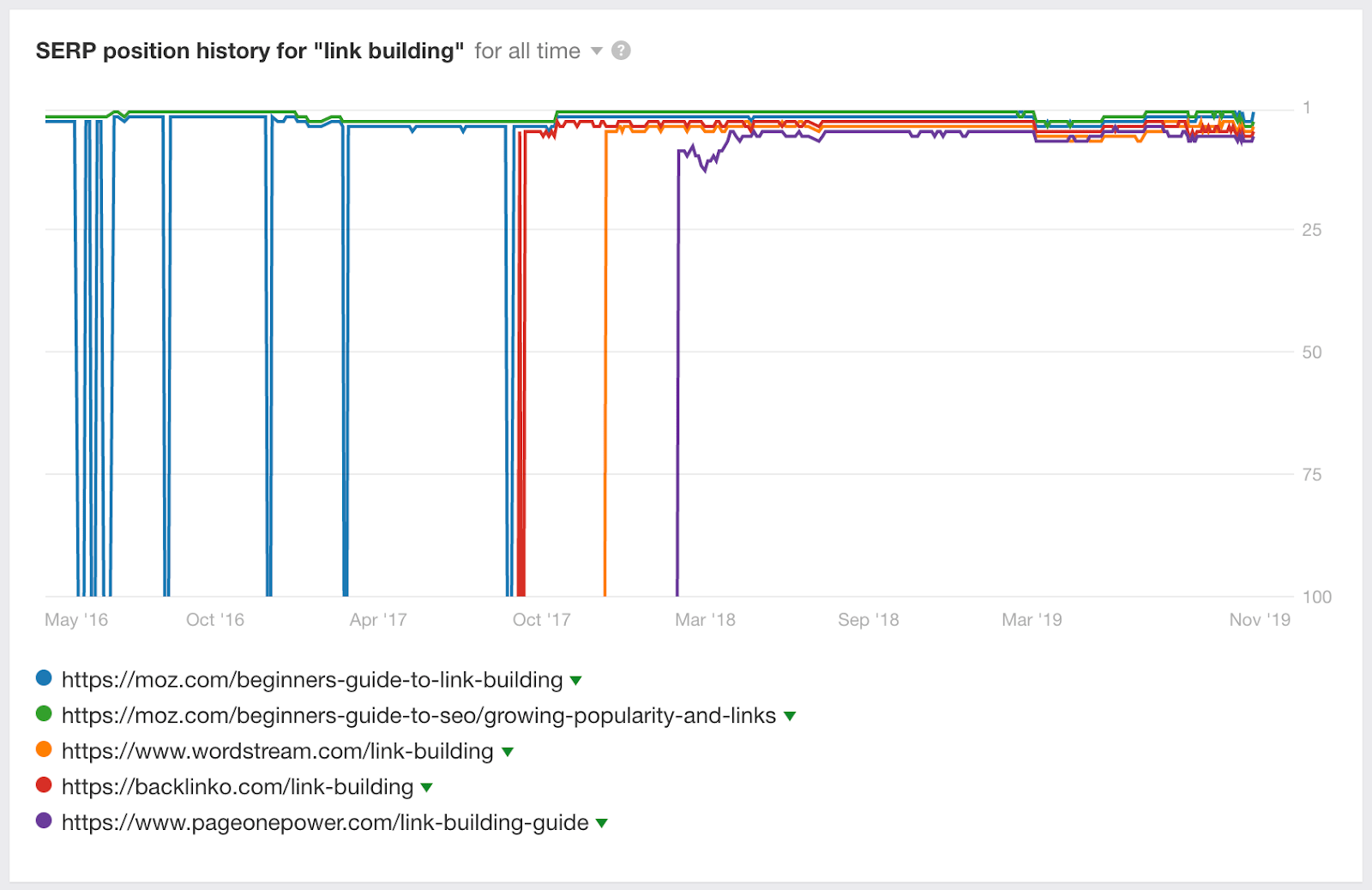Click the 'Sep '18' axis label

click(869, 620)
